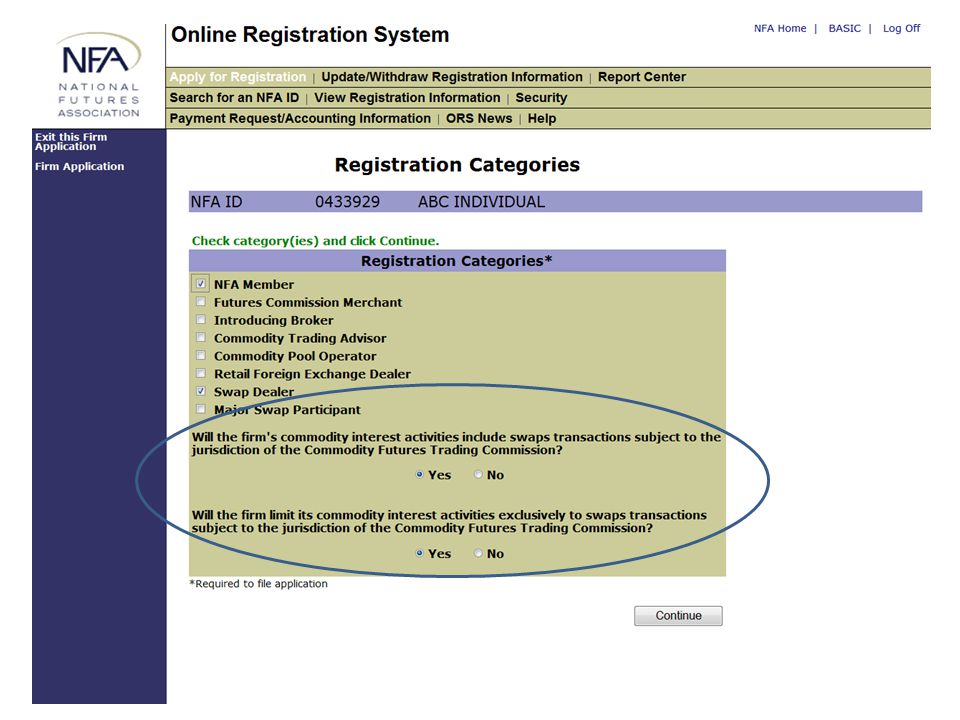Tick the Commodity Pool Operator box
The width and height of the screenshot is (960, 720).
(201, 355)
